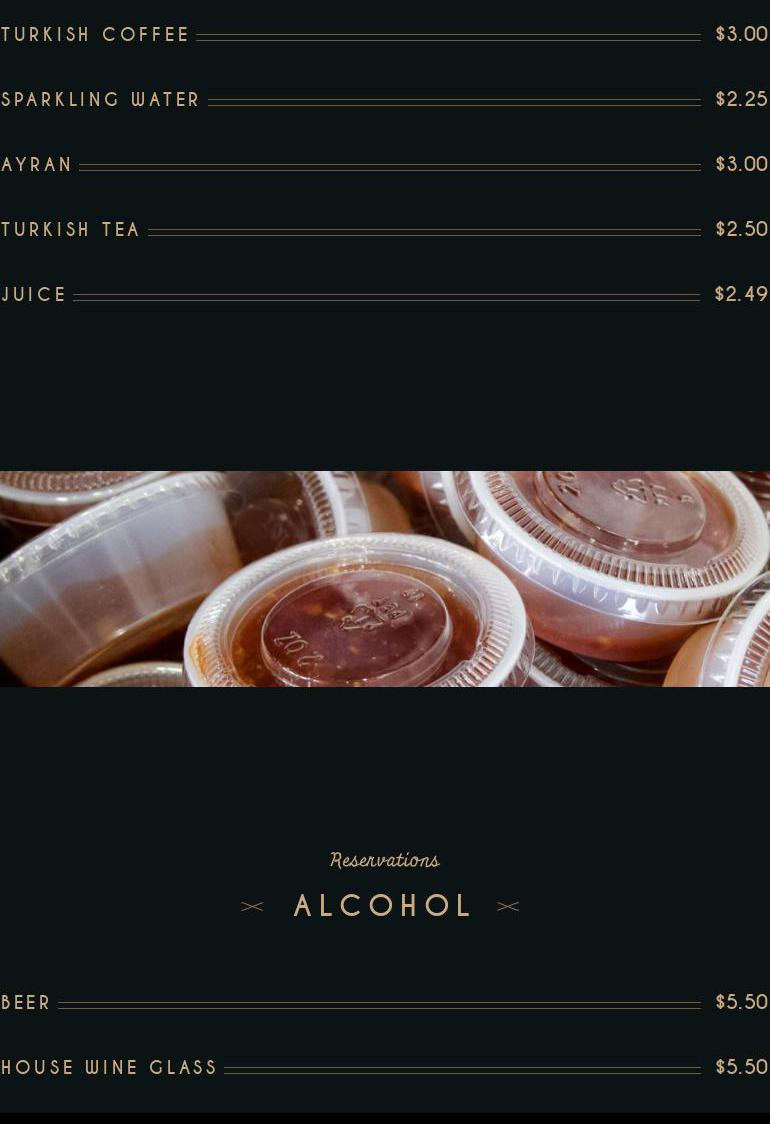Select the $2.49 Juice price
770x1124 pixels.
click(x=741, y=294)
